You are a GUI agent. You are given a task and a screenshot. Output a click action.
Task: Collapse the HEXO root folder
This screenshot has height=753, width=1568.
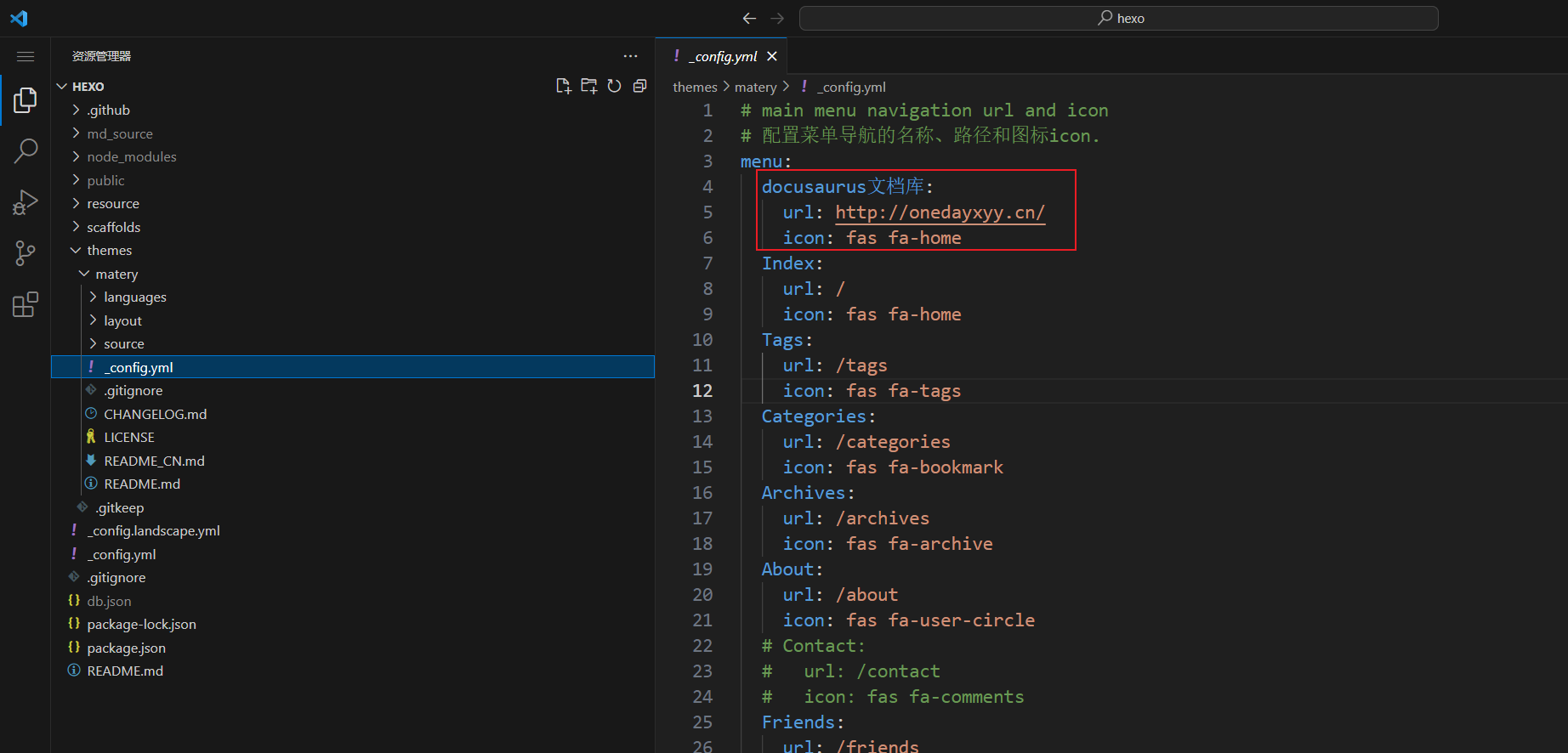pyautogui.click(x=353, y=87)
